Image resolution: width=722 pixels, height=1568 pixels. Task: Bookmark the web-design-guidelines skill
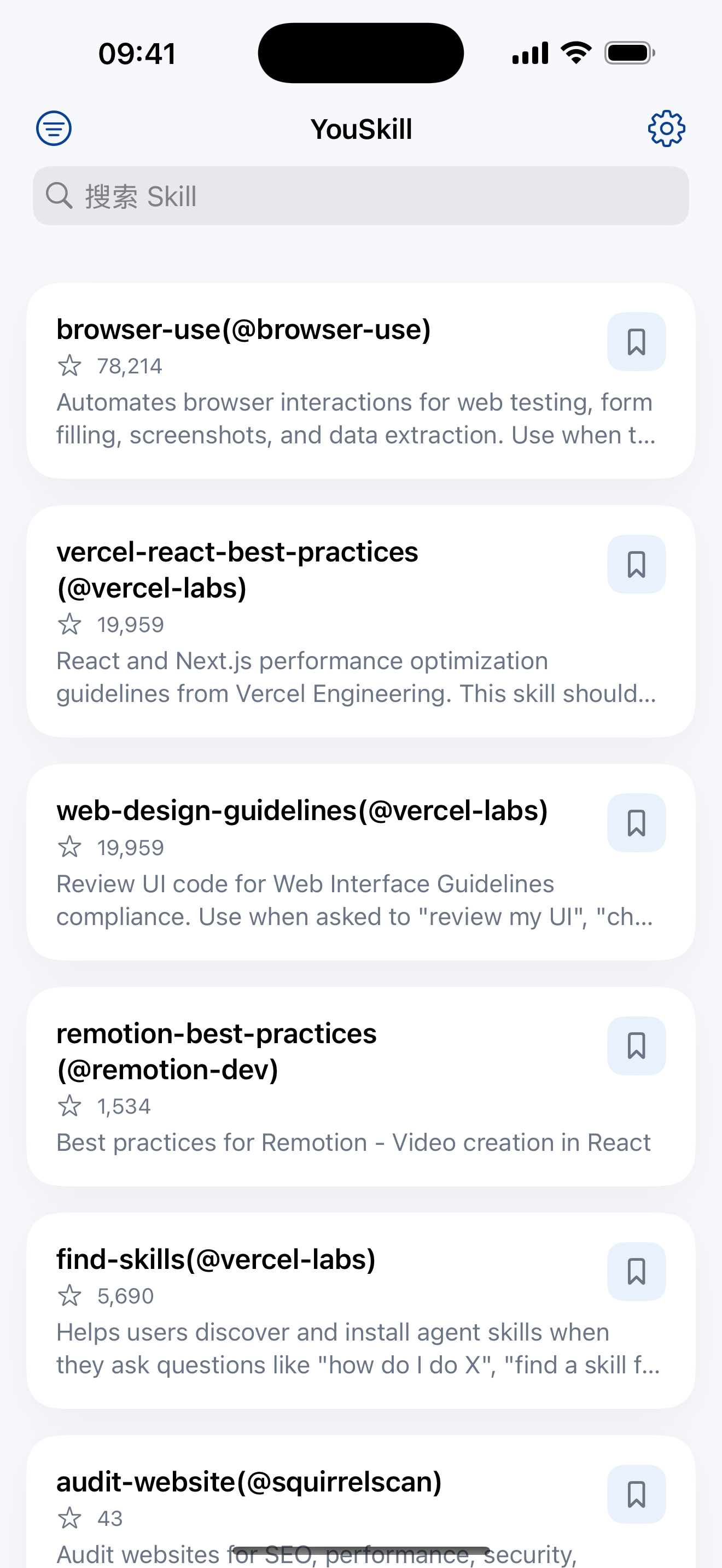[636, 822]
